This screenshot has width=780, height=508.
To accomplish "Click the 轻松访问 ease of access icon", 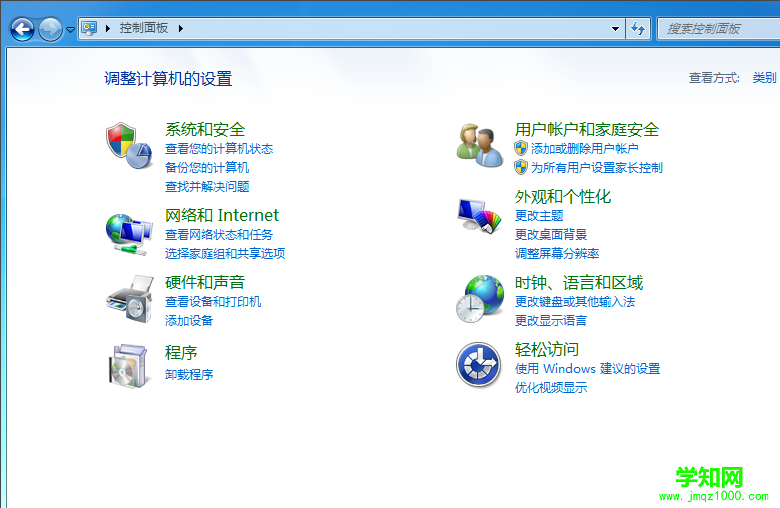I will [x=479, y=365].
